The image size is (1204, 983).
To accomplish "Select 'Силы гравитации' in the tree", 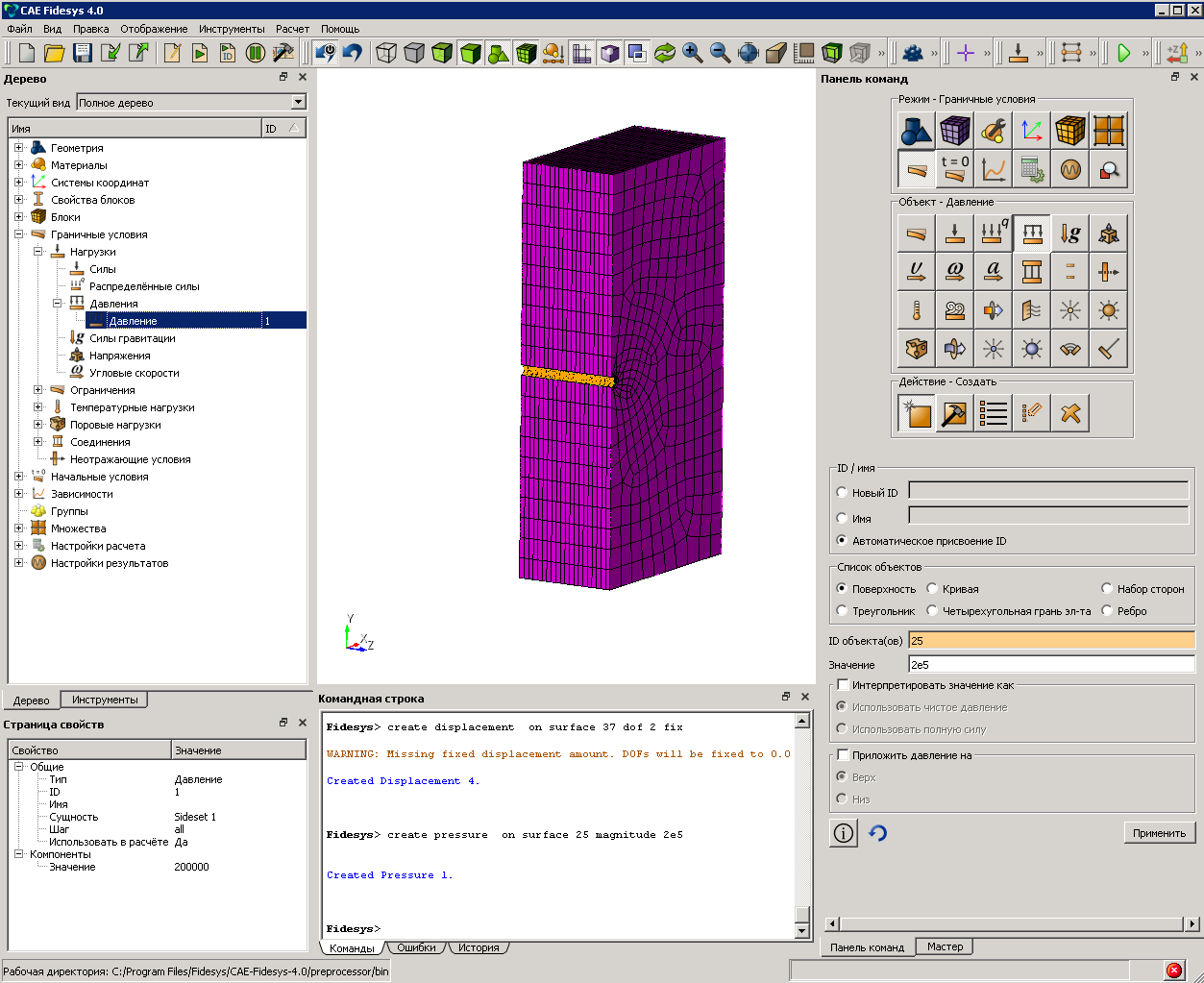I will coord(132,338).
